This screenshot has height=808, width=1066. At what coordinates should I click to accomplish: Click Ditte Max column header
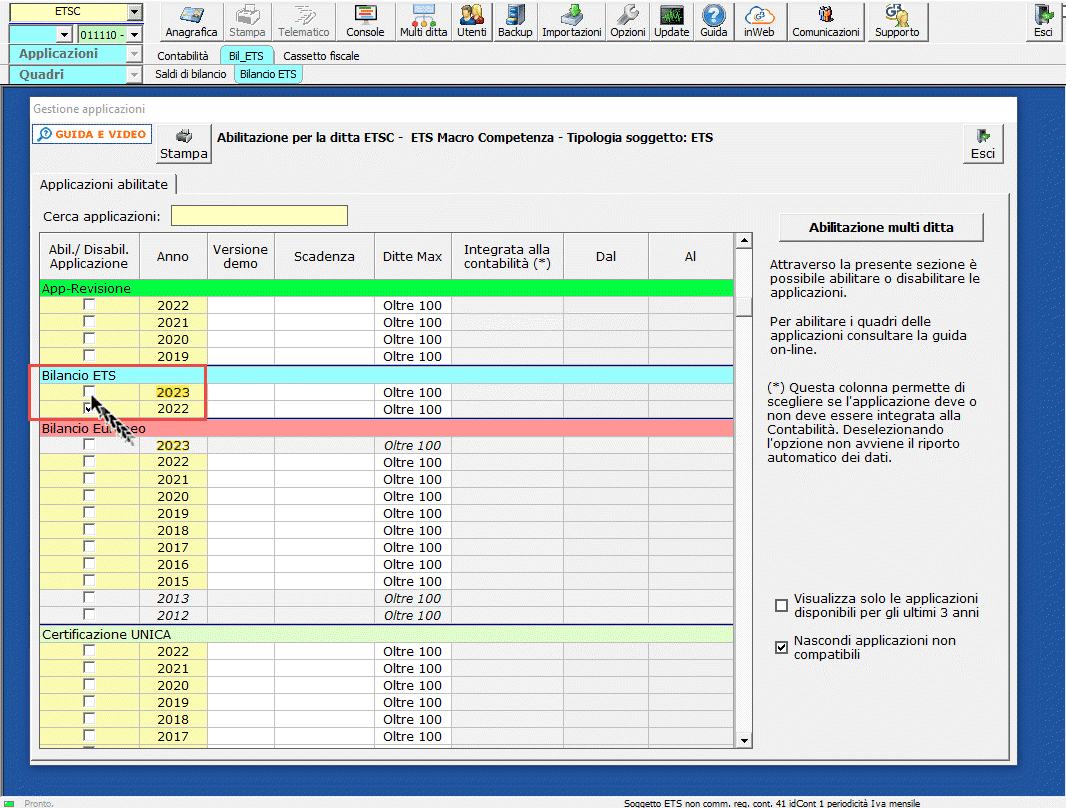[x=412, y=256]
